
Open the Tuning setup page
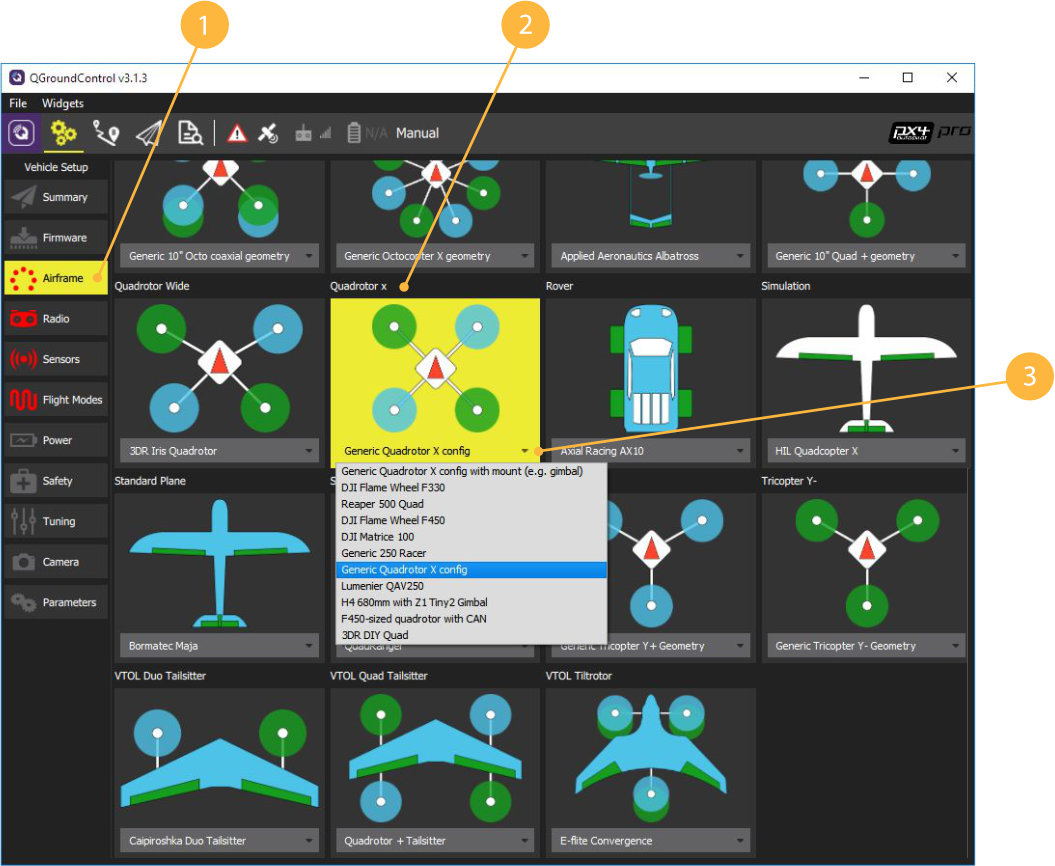click(56, 521)
